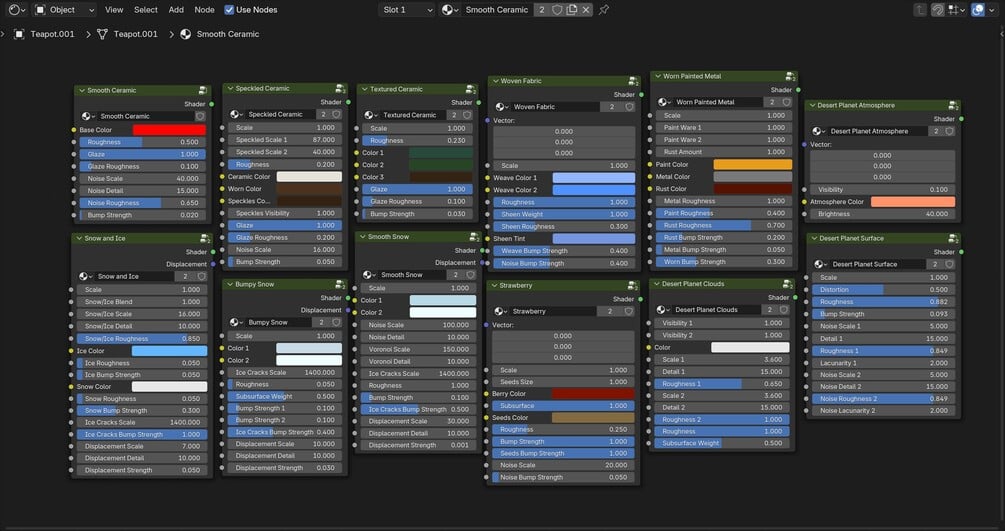Collapse the Snow and Ice node

79,238
